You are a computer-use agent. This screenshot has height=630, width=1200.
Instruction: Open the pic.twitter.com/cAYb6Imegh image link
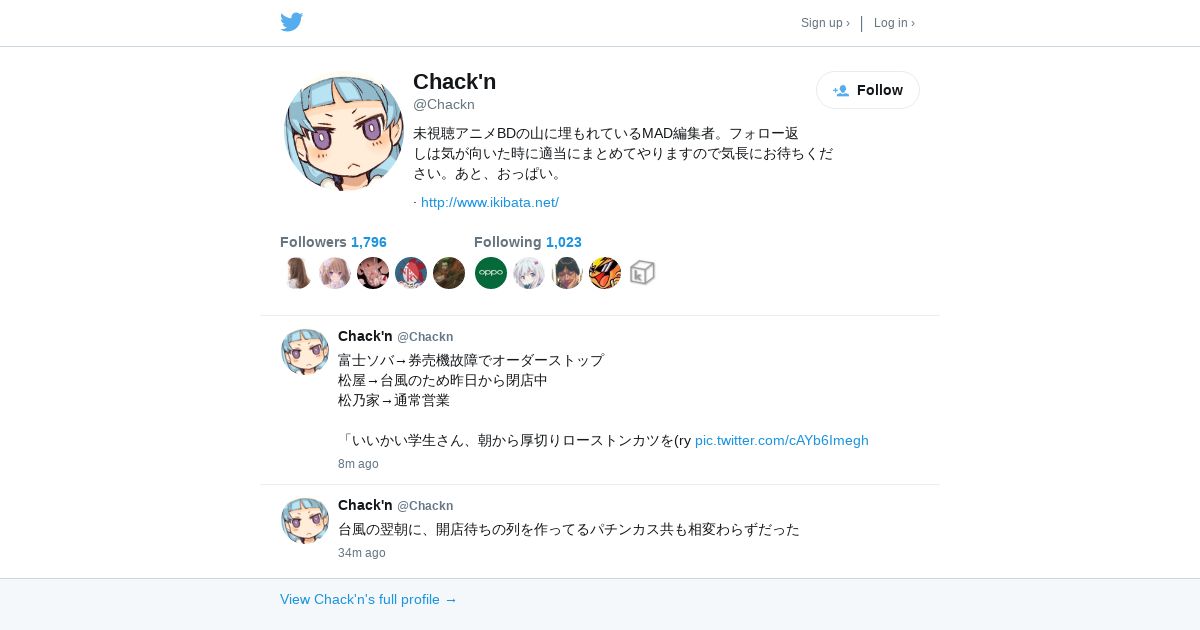[x=782, y=440]
